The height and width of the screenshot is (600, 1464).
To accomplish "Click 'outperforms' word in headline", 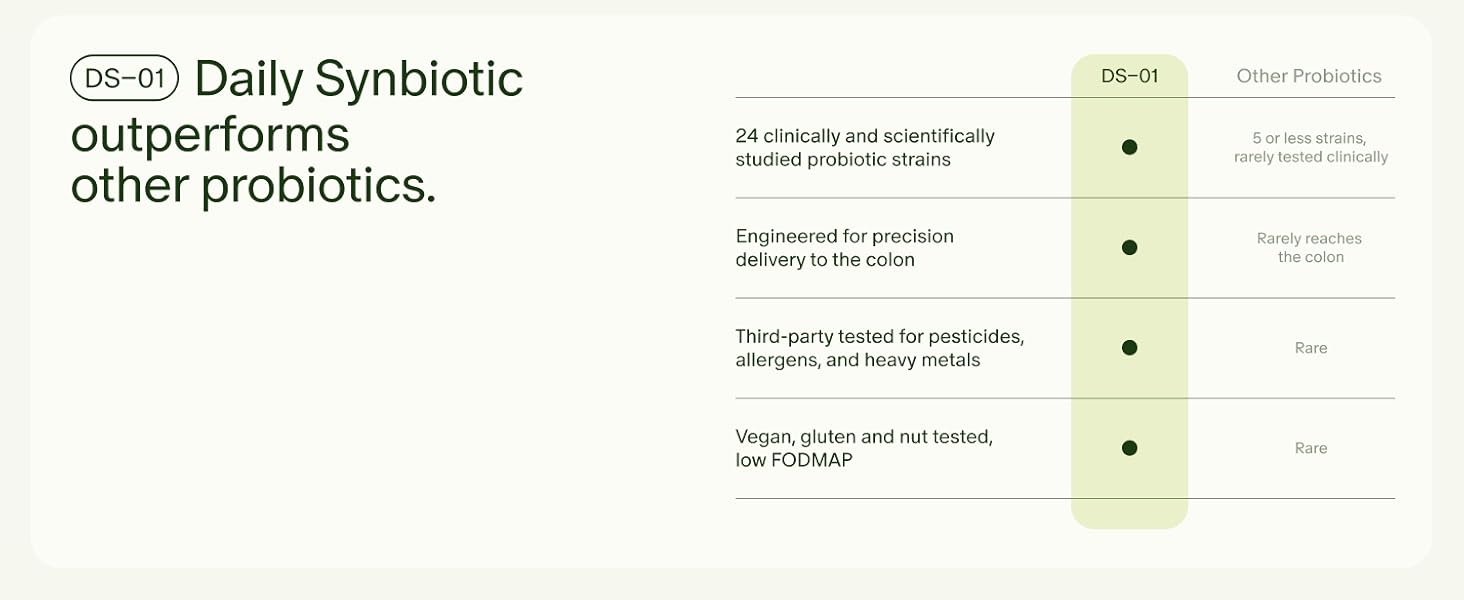I will point(210,135).
